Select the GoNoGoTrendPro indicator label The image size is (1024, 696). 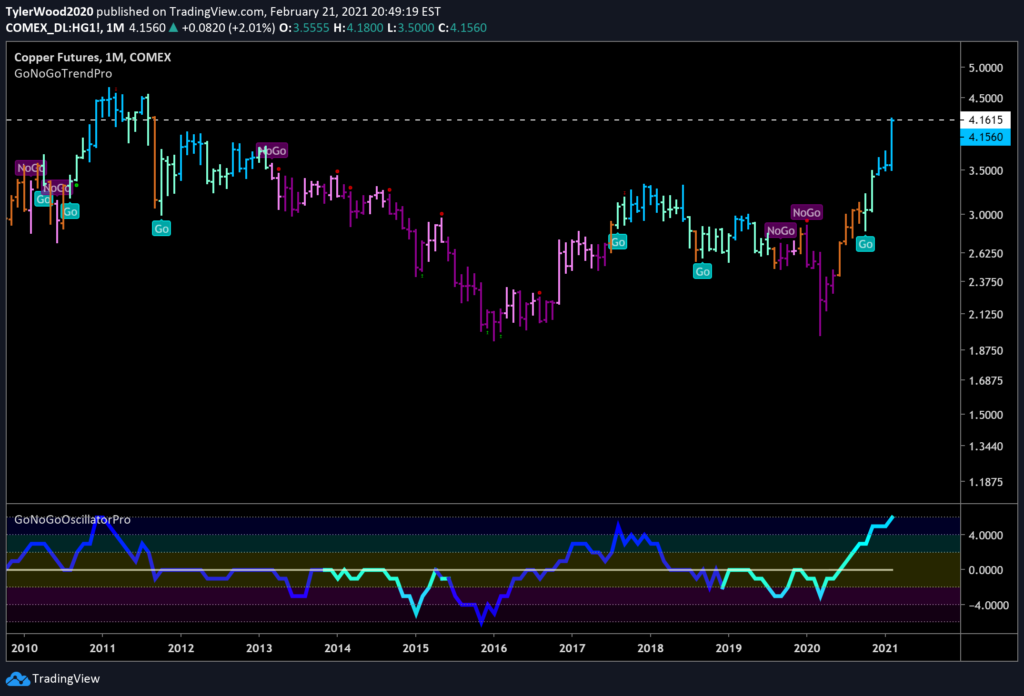63,74
